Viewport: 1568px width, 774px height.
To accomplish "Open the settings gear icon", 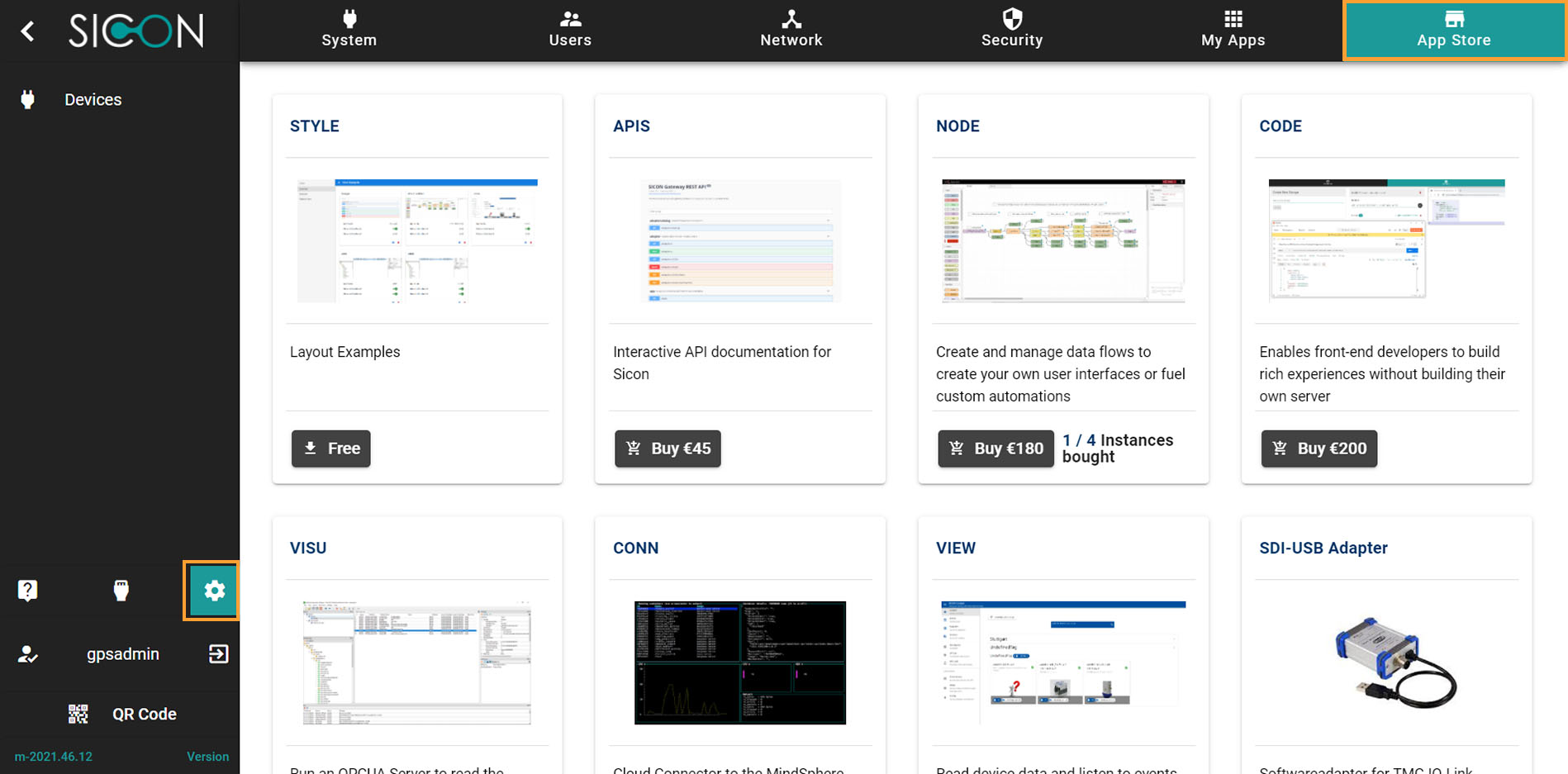I will click(214, 591).
